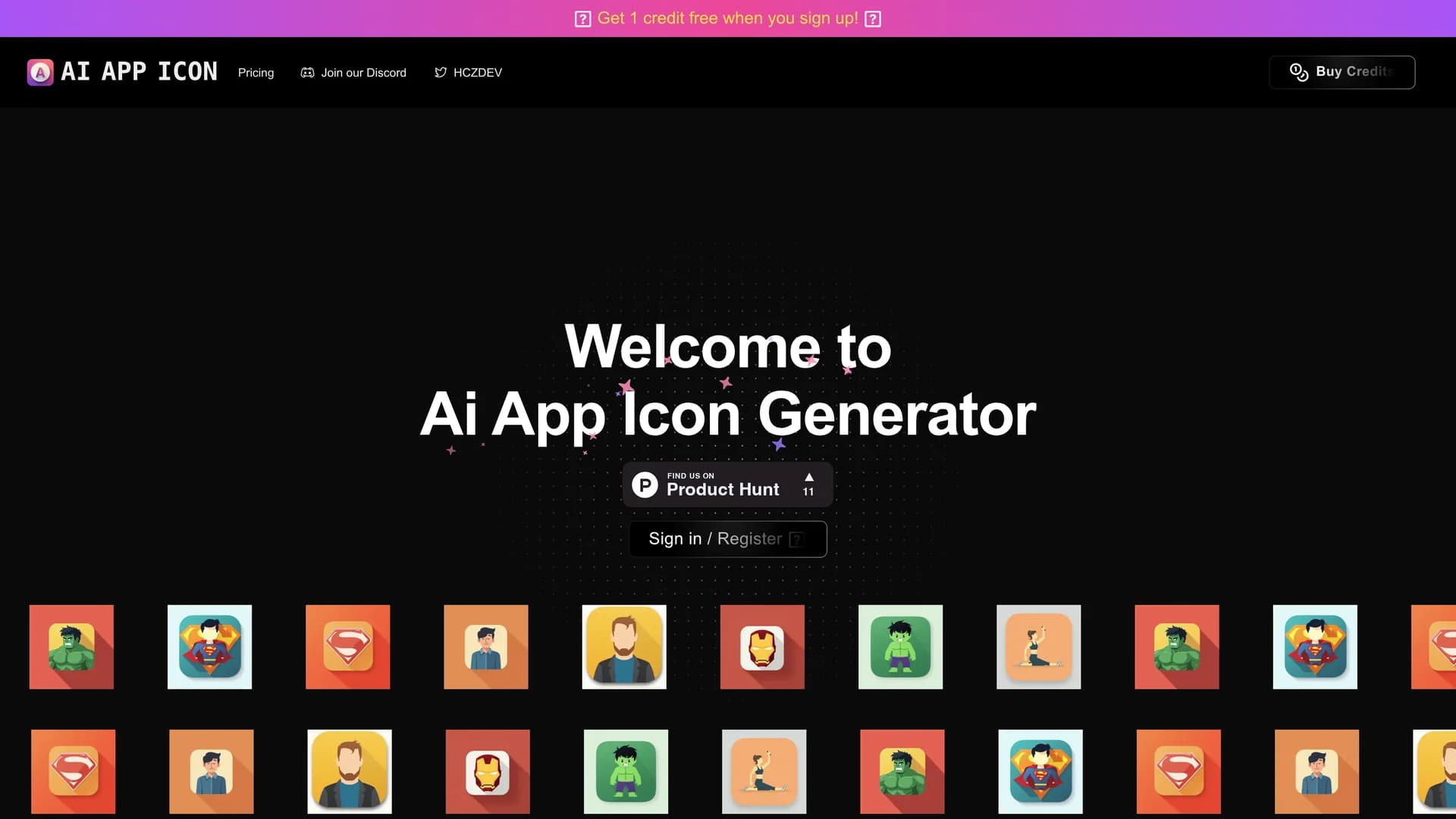Click Sign in / Register

tap(727, 539)
